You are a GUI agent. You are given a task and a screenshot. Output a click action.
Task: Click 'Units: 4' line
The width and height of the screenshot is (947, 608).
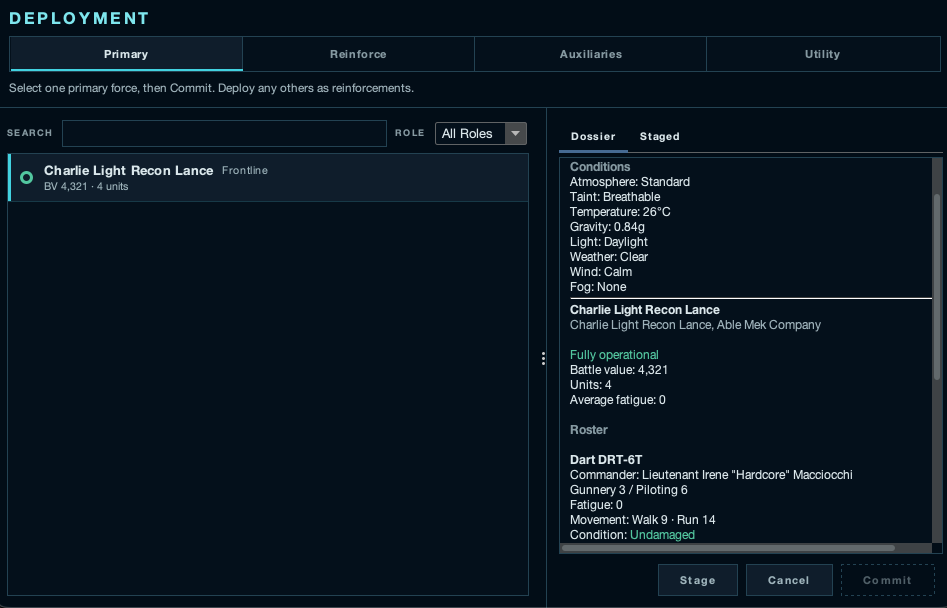click(591, 385)
